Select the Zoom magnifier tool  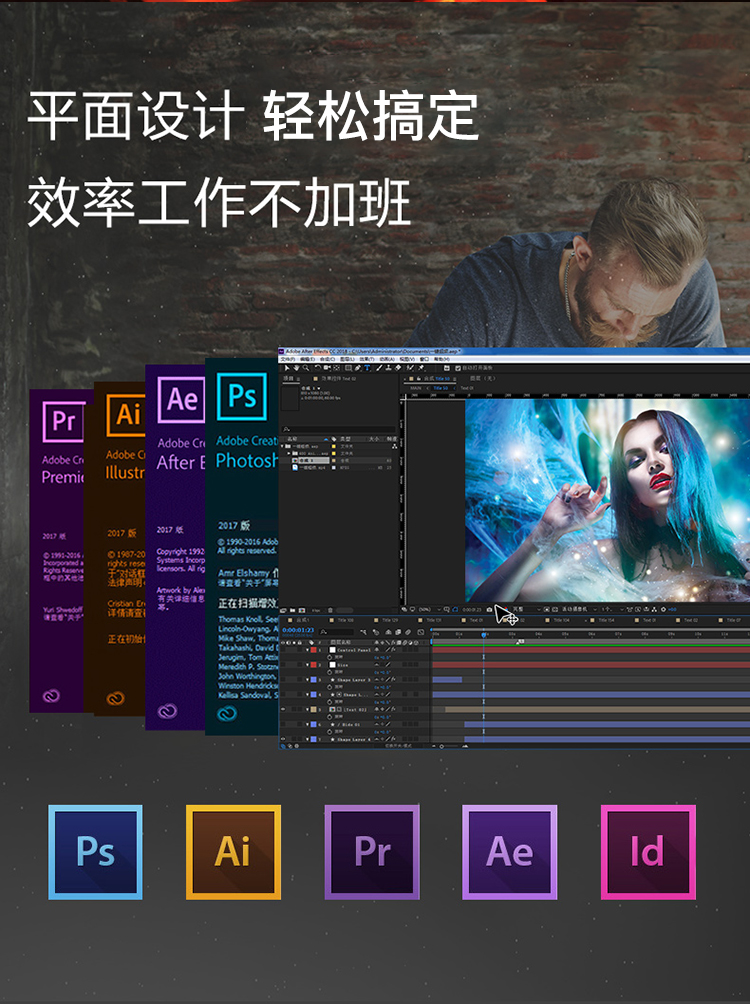click(x=306, y=368)
